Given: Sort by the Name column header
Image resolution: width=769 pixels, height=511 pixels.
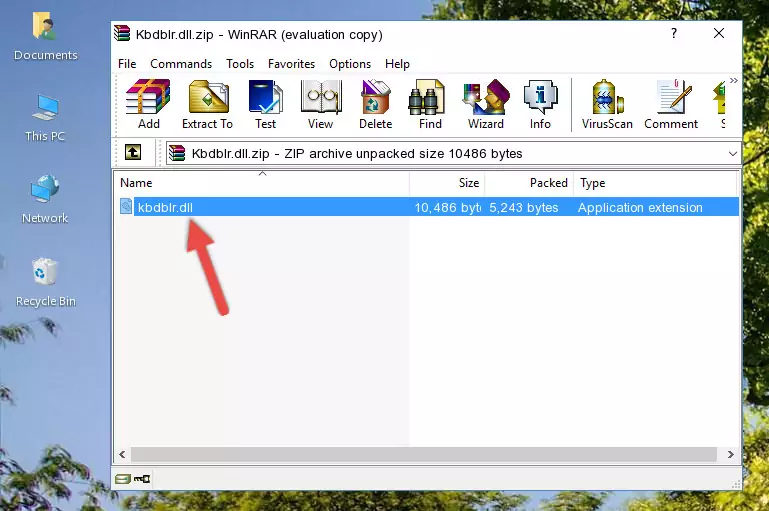Looking at the screenshot, I should (262, 183).
